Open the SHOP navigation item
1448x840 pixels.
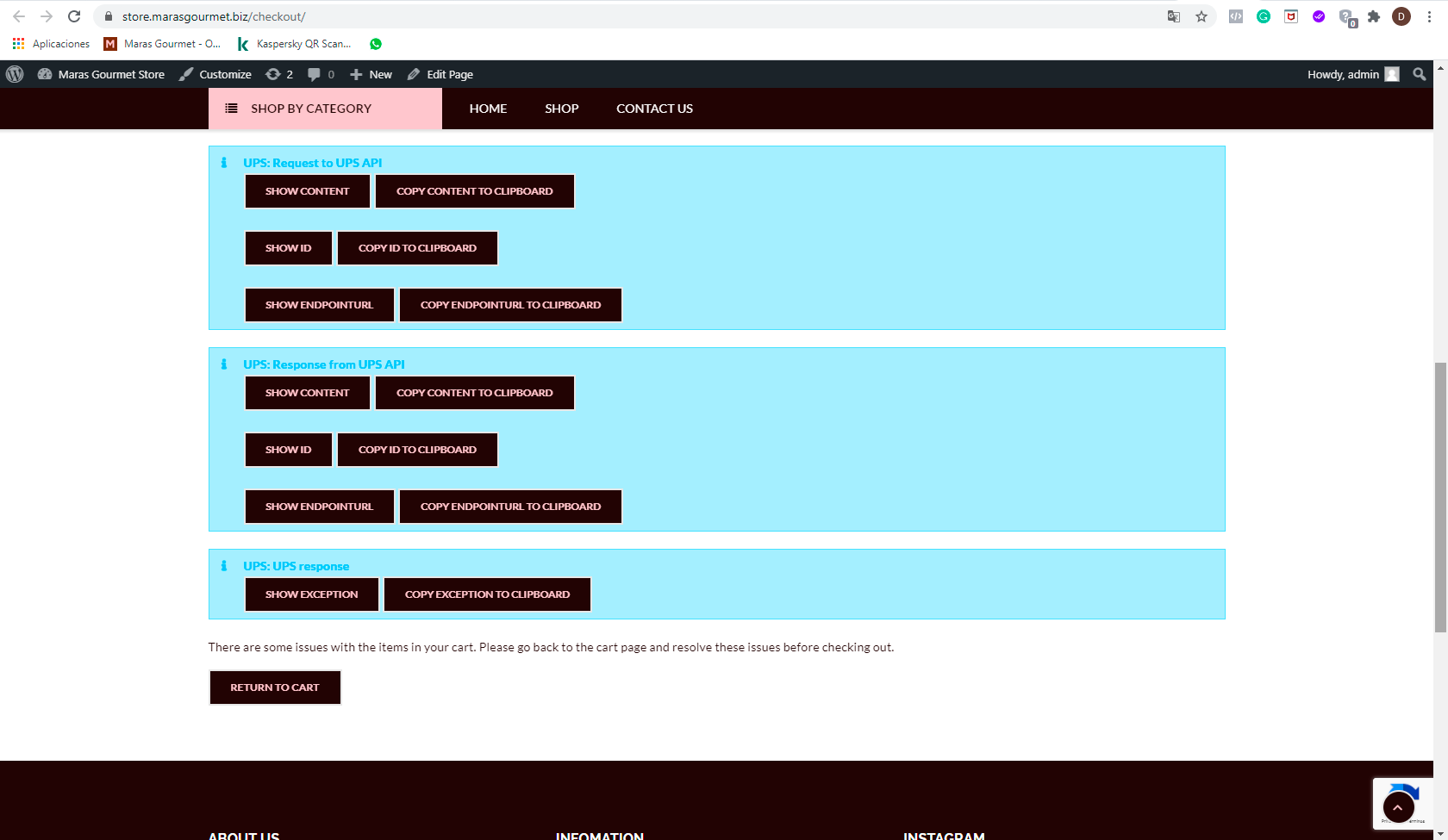click(x=562, y=109)
